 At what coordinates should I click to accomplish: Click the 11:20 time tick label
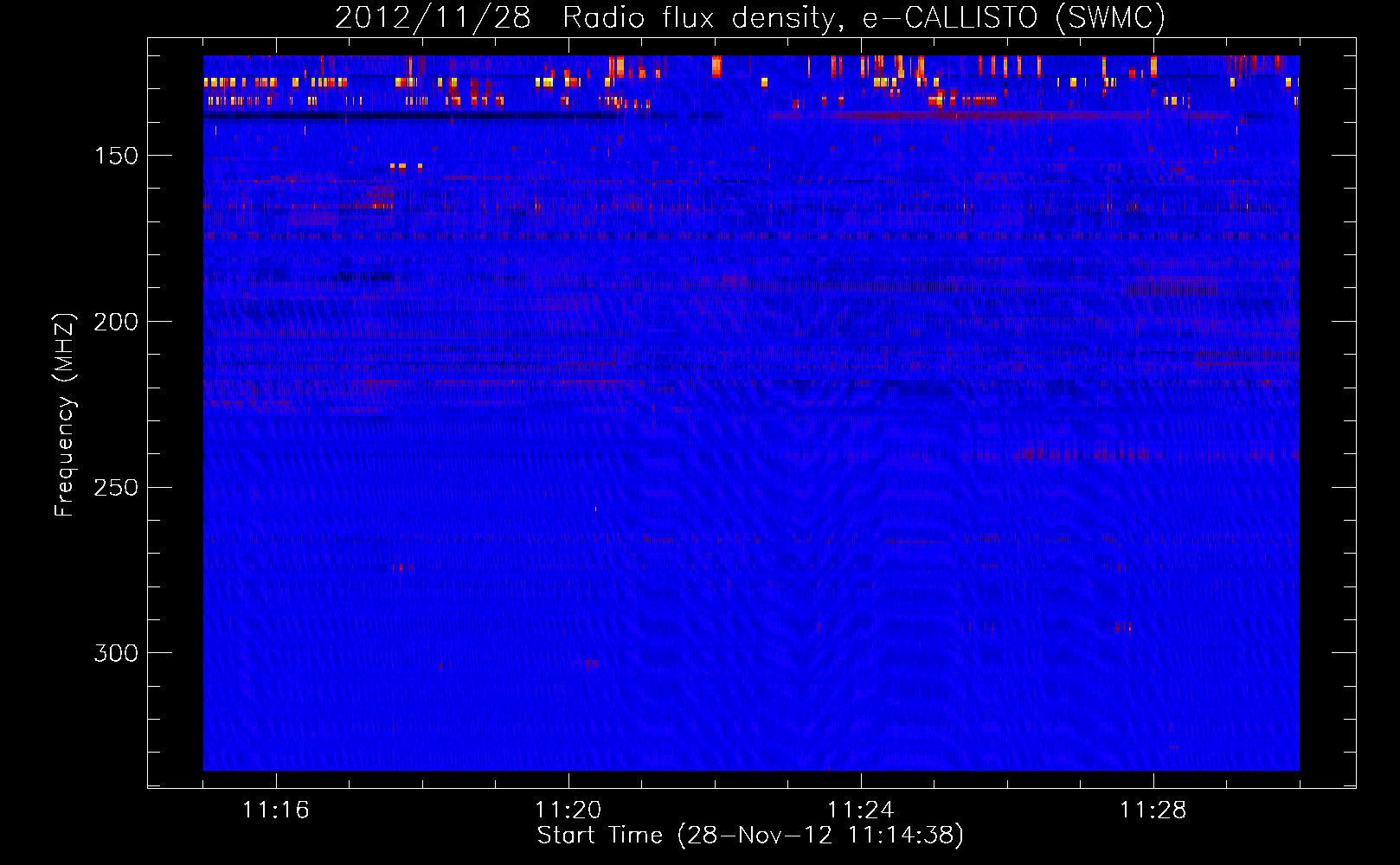(568, 811)
